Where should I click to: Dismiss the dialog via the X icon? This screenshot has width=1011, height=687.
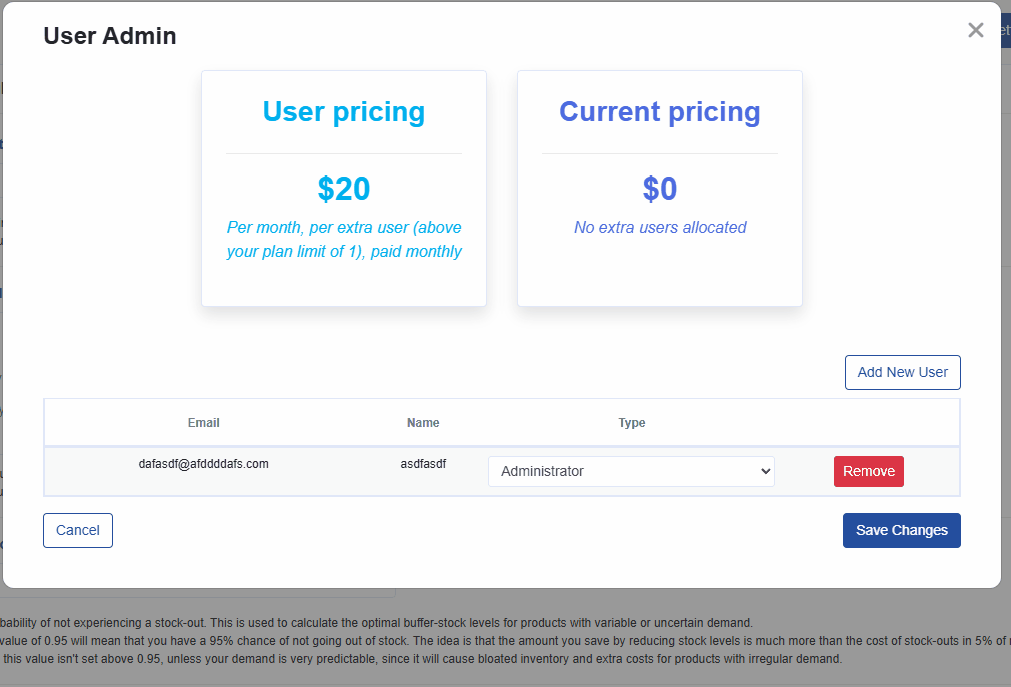click(x=975, y=30)
